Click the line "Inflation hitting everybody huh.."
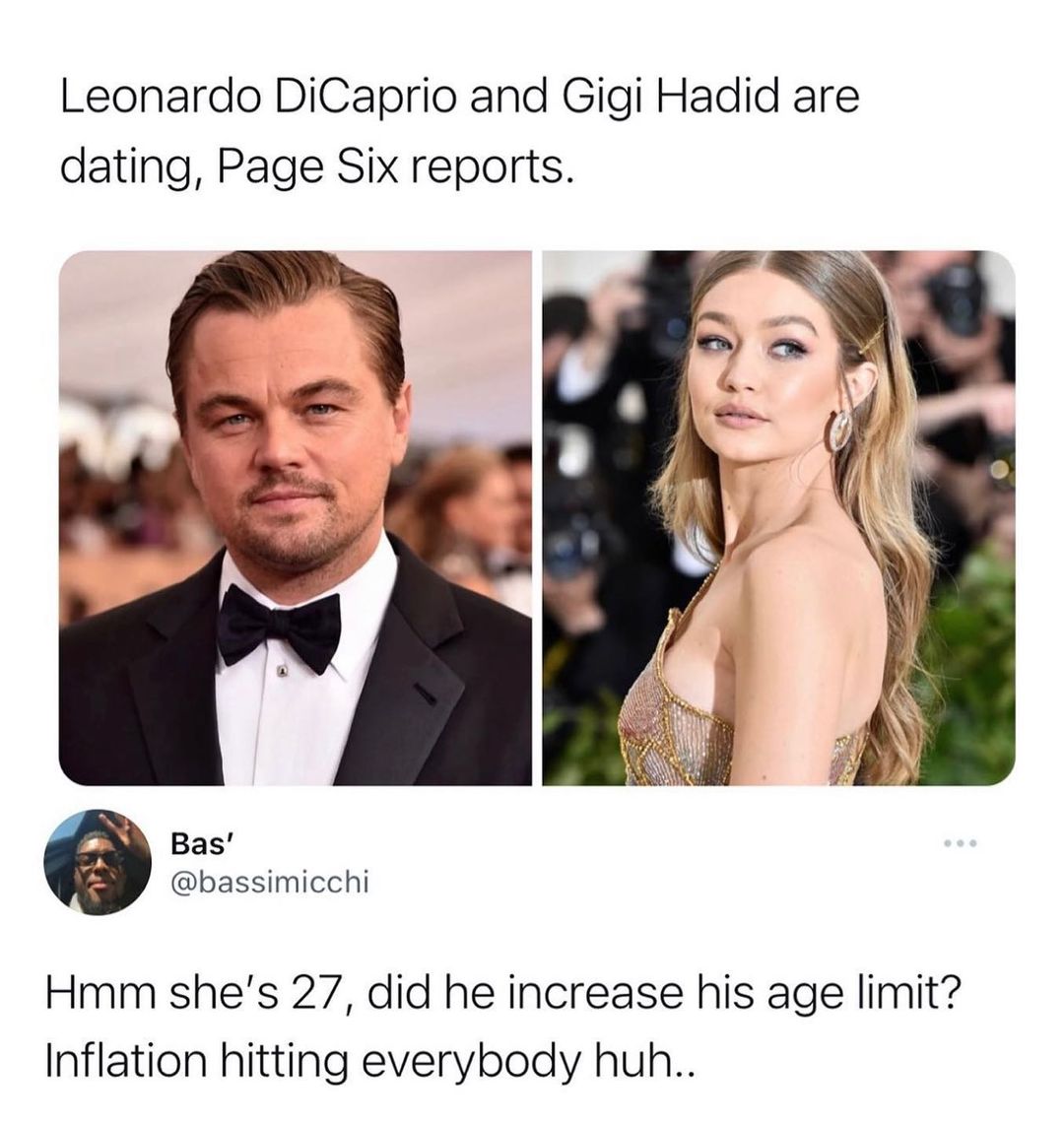 (370, 1061)
